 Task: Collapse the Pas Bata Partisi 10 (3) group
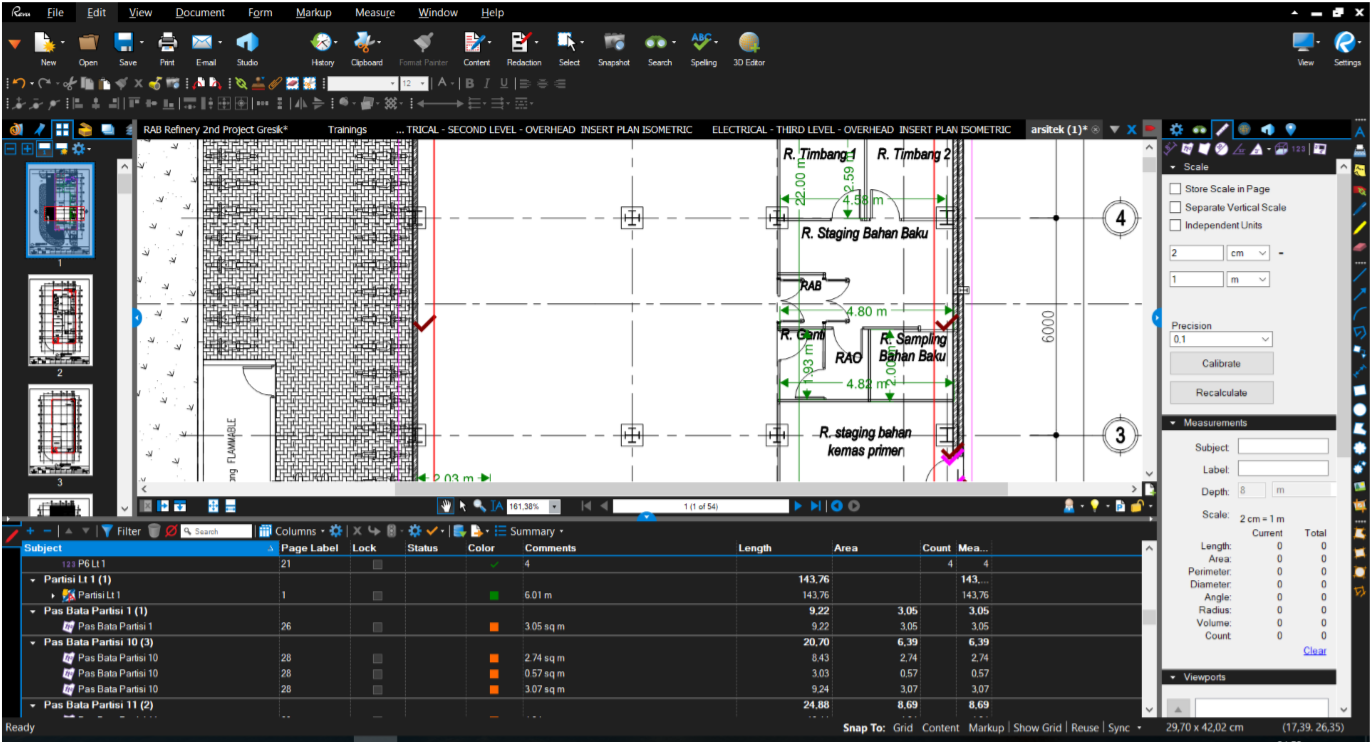click(33, 642)
